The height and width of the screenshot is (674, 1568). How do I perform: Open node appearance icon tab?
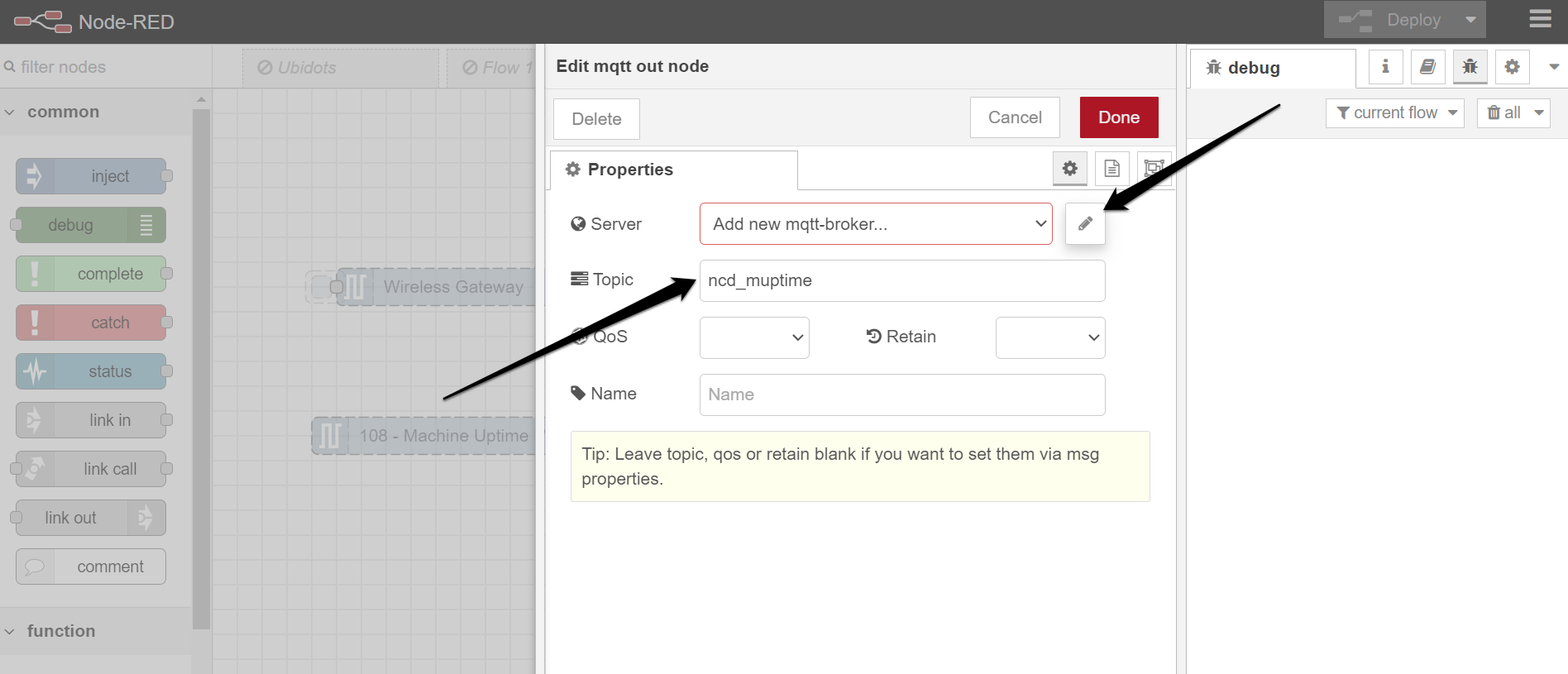pyautogui.click(x=1153, y=169)
